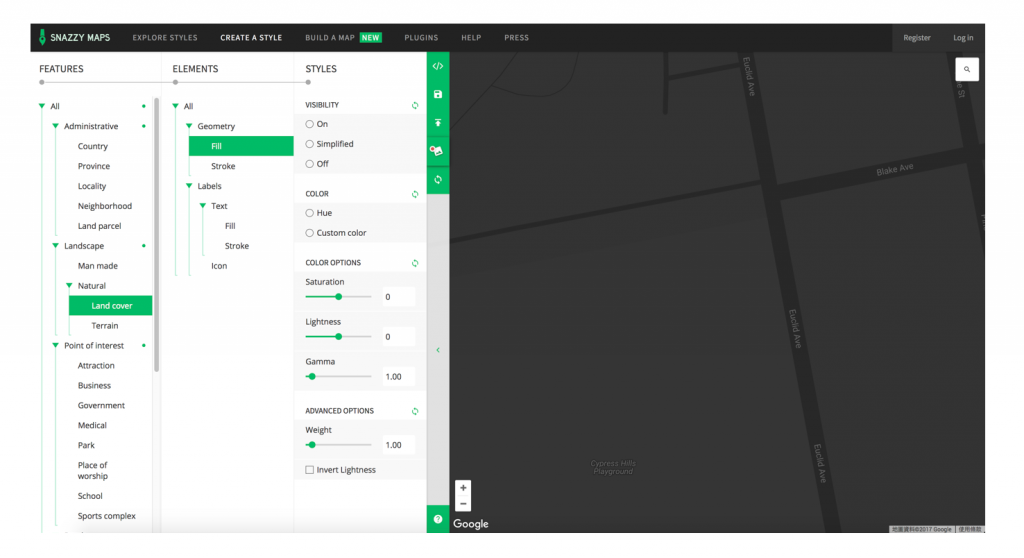Zoom out the map with minus button
Viewport: 1024px width, 558px height.
463,504
